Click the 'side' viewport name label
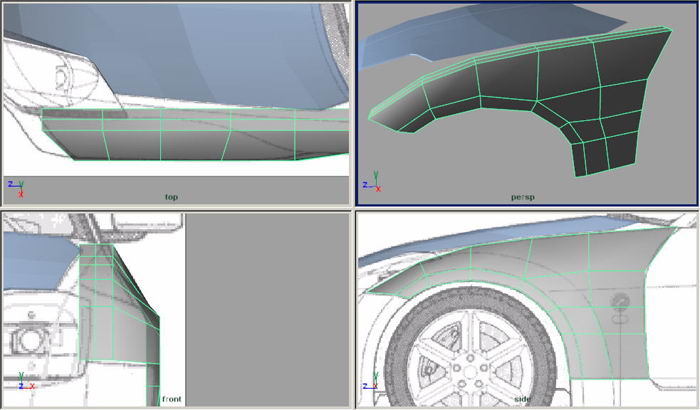 pyautogui.click(x=524, y=399)
